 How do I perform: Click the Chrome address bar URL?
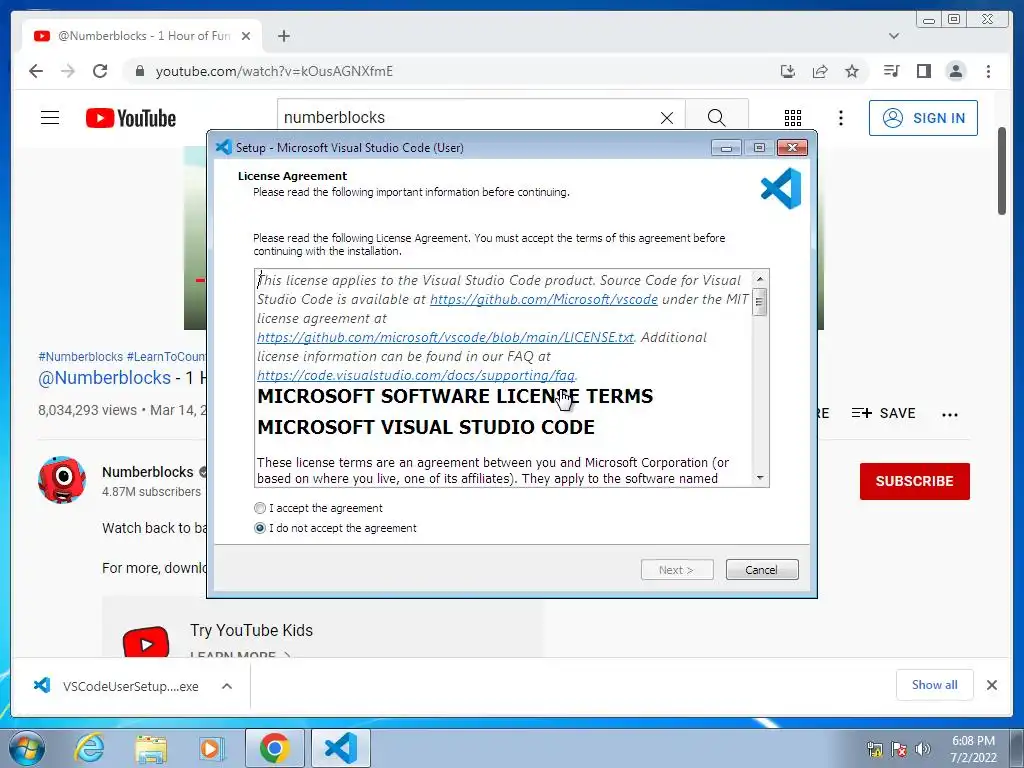(x=274, y=71)
